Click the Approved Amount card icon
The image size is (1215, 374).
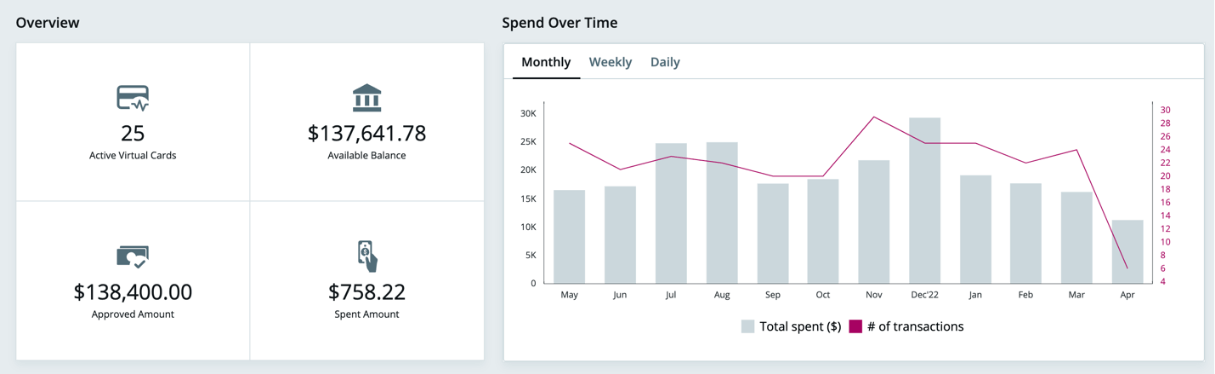pyautogui.click(x=132, y=257)
